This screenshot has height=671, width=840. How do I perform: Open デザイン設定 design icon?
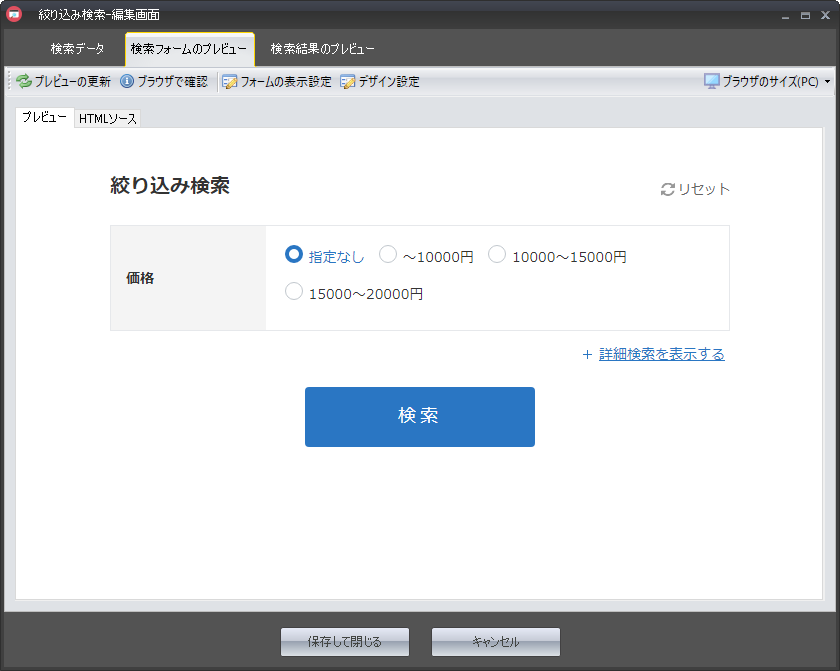[x=348, y=82]
